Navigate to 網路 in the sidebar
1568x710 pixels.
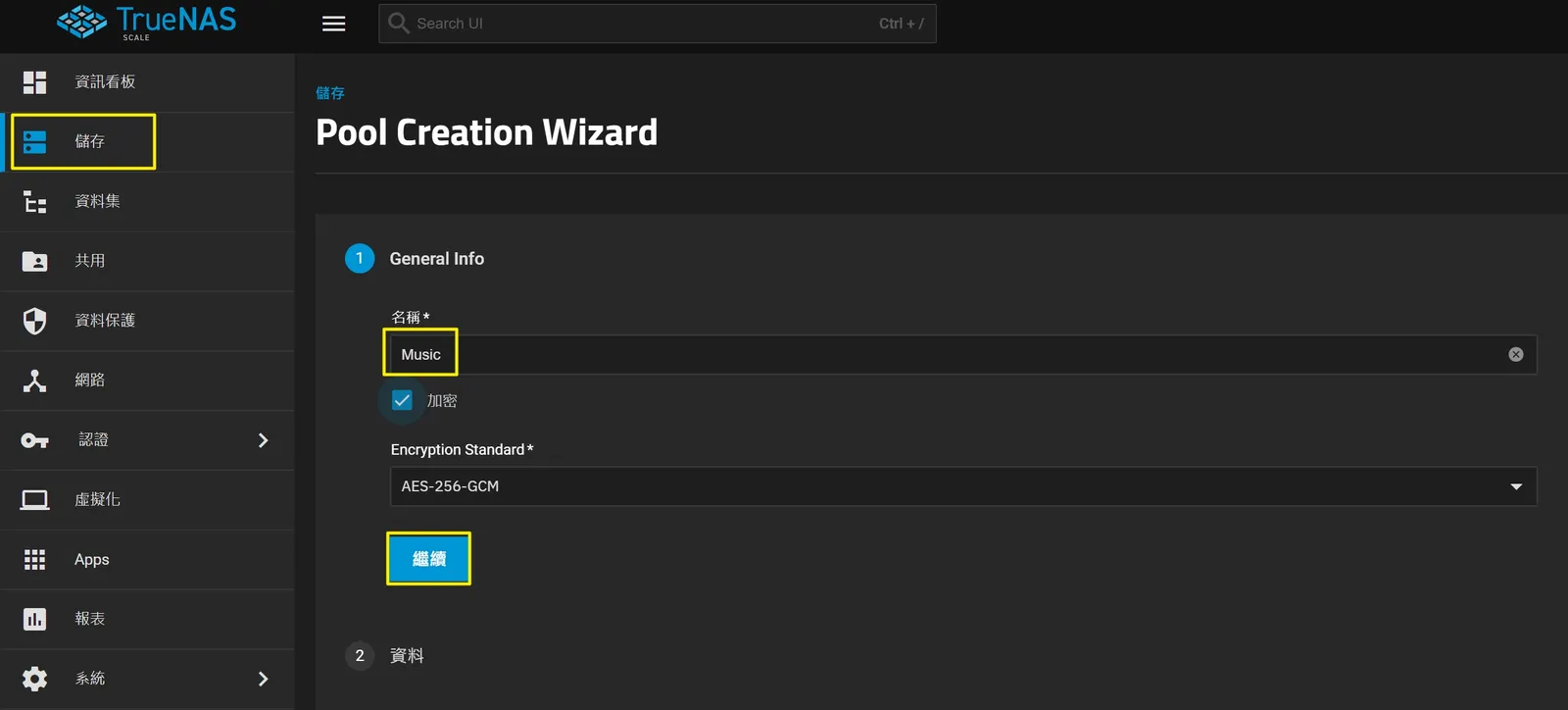point(147,380)
